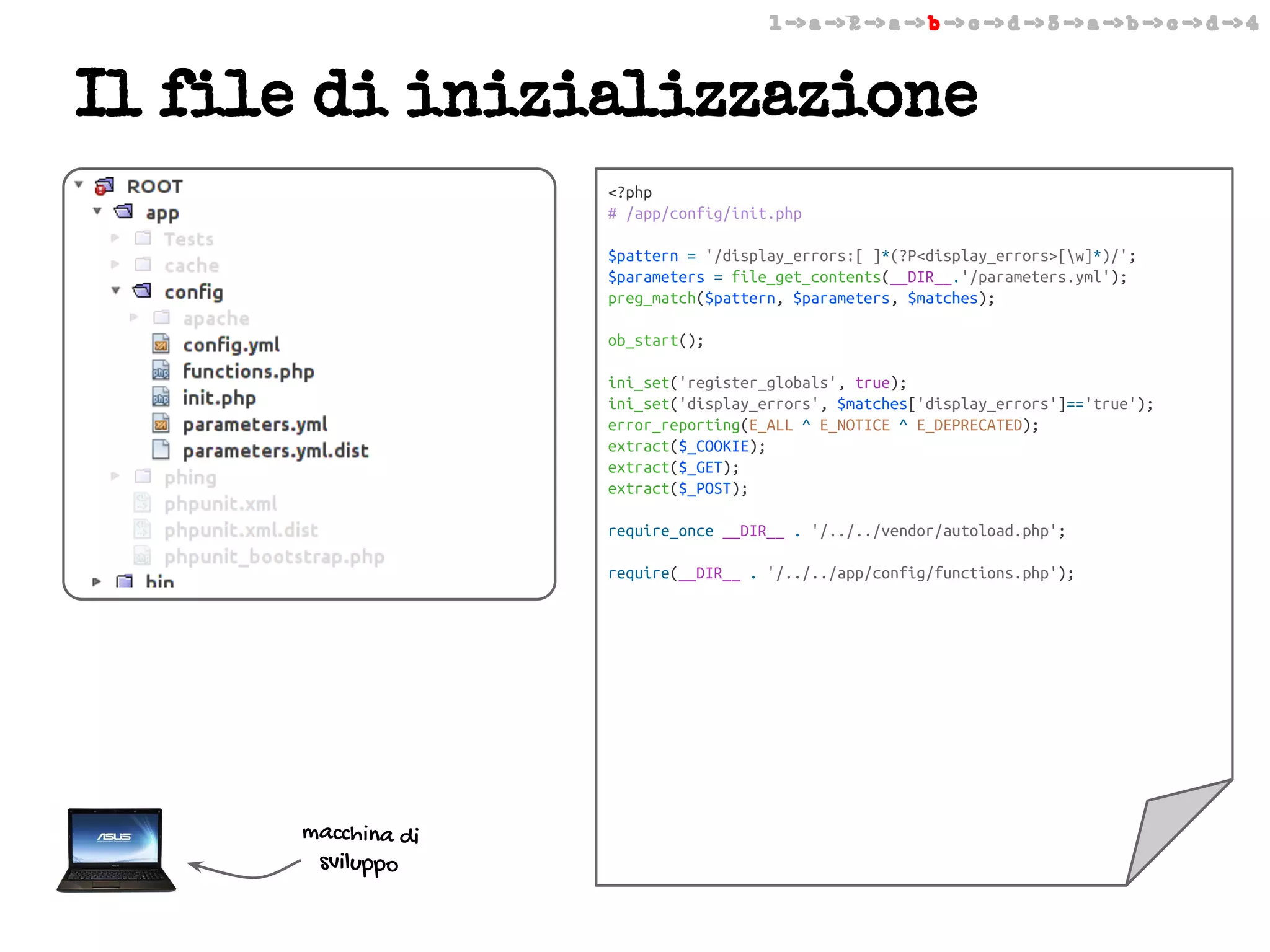This screenshot has width=1270, height=952.
Task: Expand the Tests folder arrow
Action: click(x=115, y=238)
